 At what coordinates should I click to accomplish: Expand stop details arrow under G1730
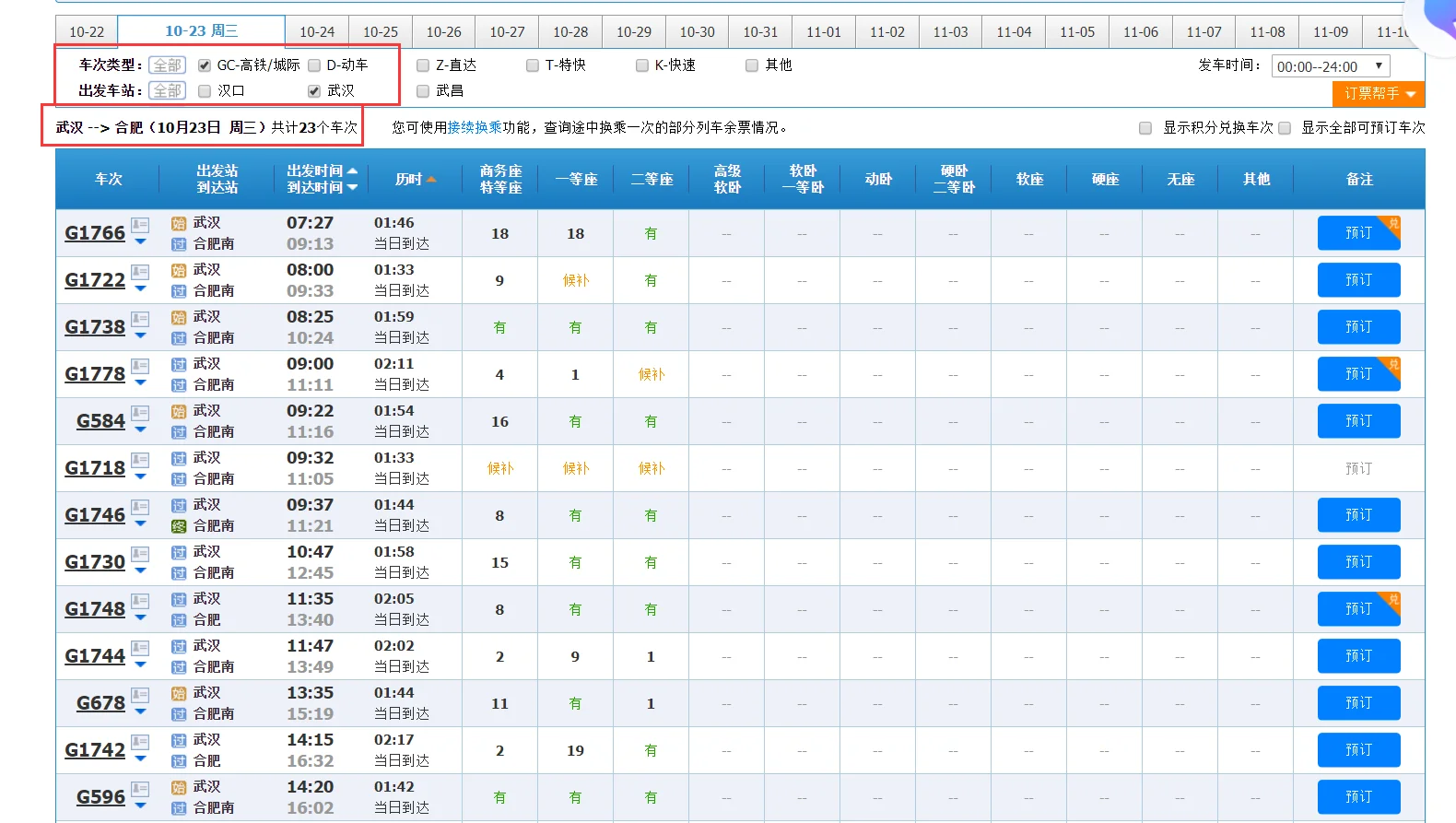[140, 571]
